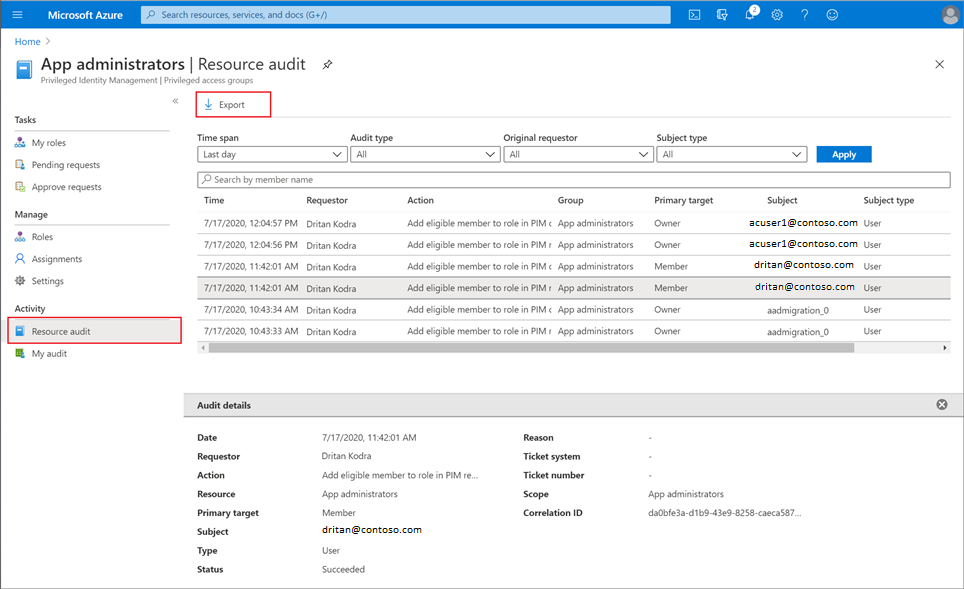Screen dimensions: 964x589
Task: Open My audit in Activity
Action: (49, 354)
